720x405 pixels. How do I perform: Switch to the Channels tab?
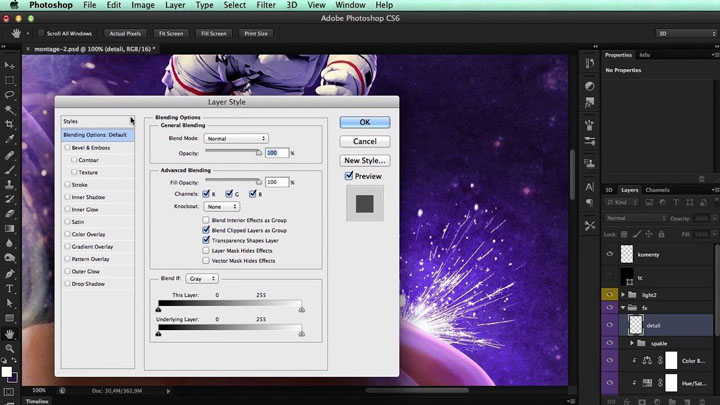(x=658, y=190)
